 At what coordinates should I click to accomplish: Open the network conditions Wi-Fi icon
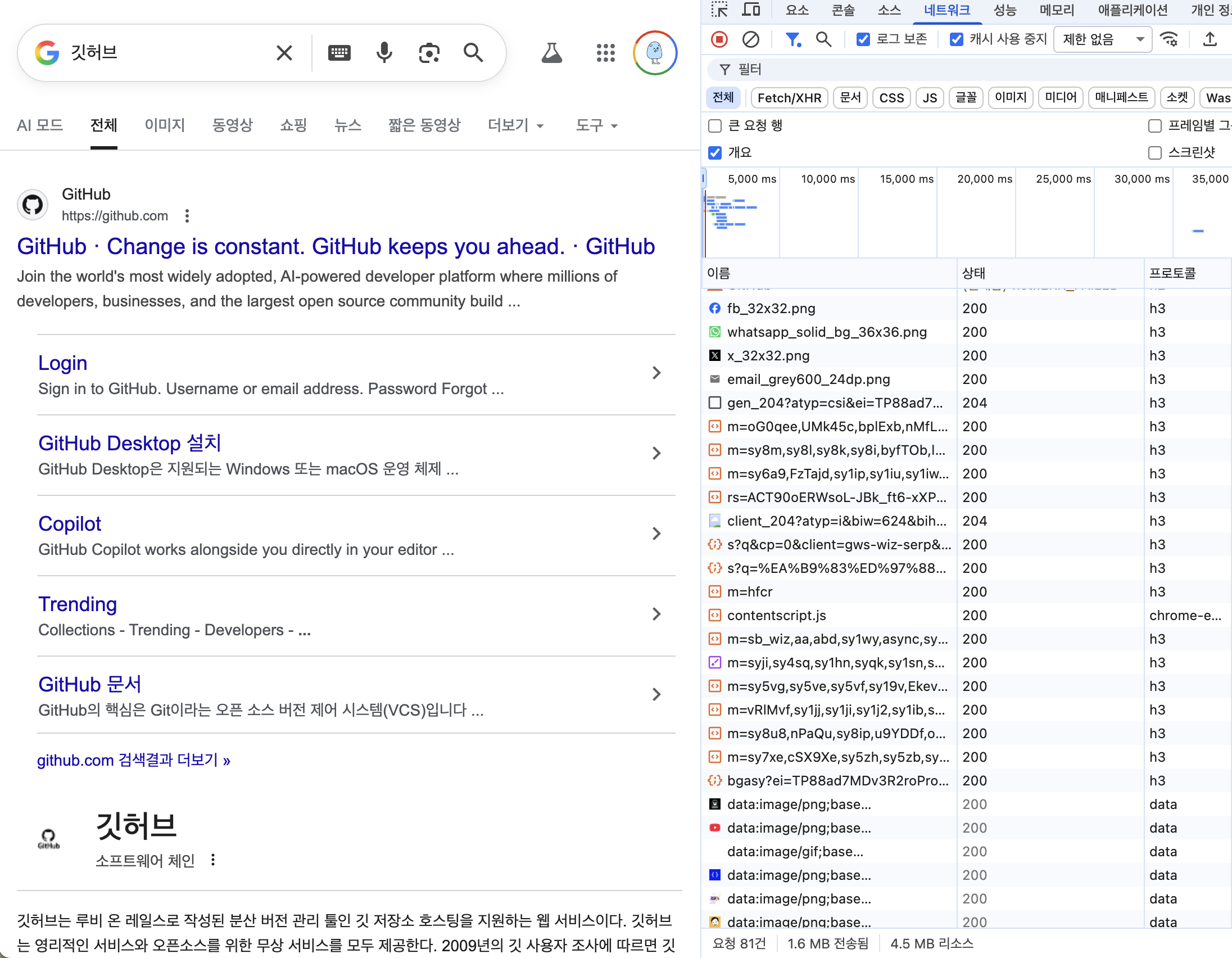[x=1169, y=39]
